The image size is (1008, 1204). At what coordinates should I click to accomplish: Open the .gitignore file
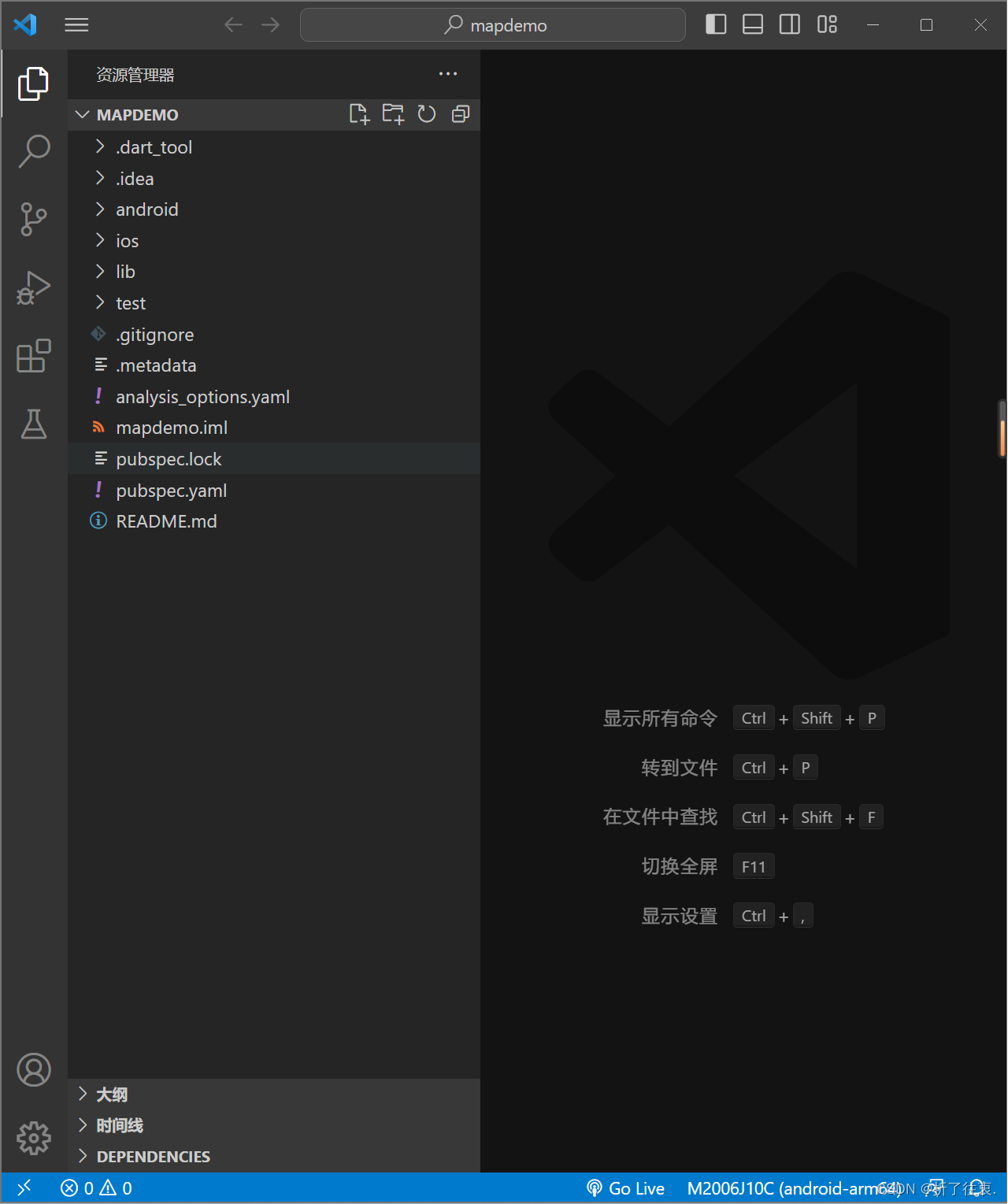point(274,335)
